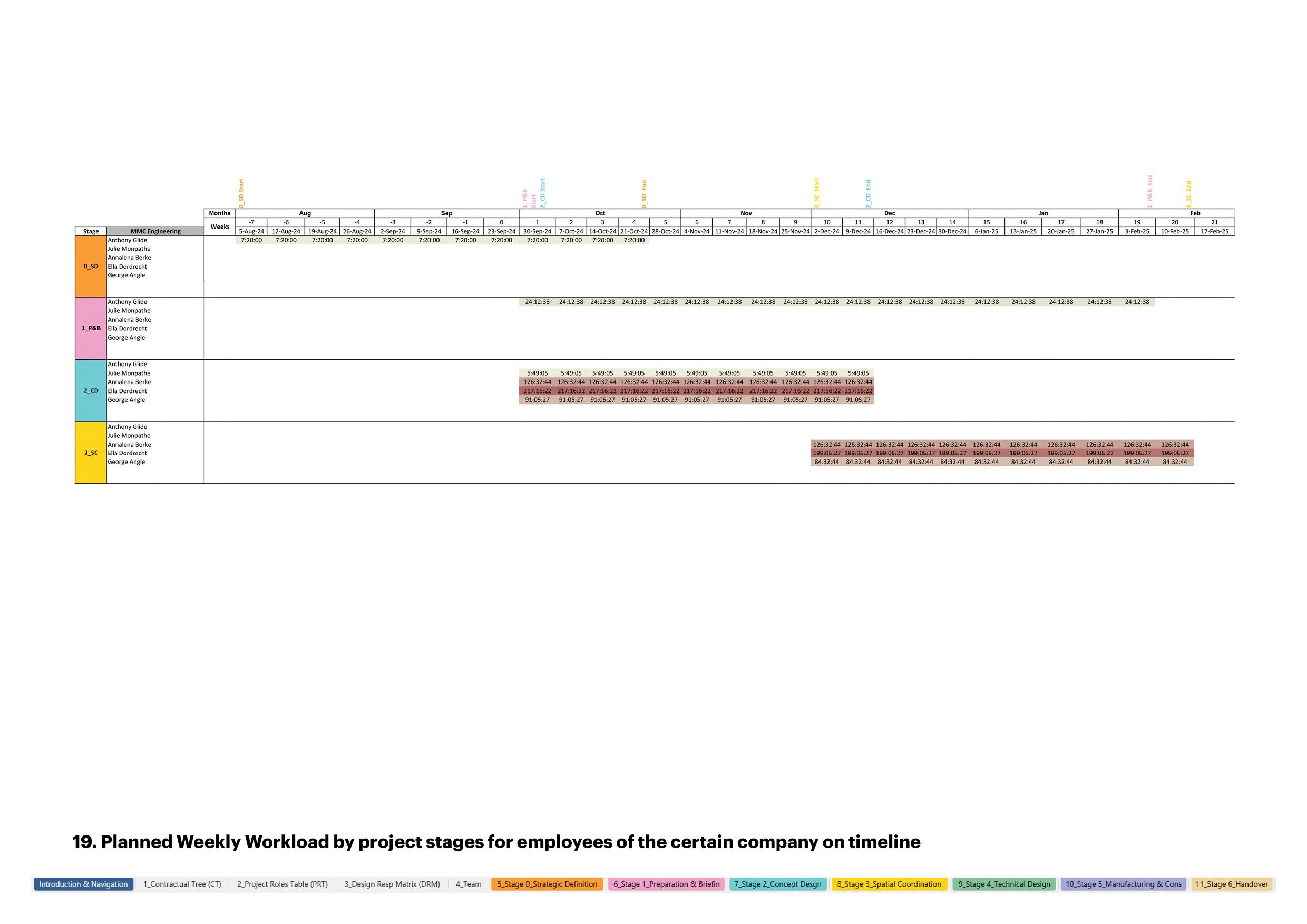Select the teal 2_CD stage cell
The width and height of the screenshot is (1307, 924).
(91, 391)
